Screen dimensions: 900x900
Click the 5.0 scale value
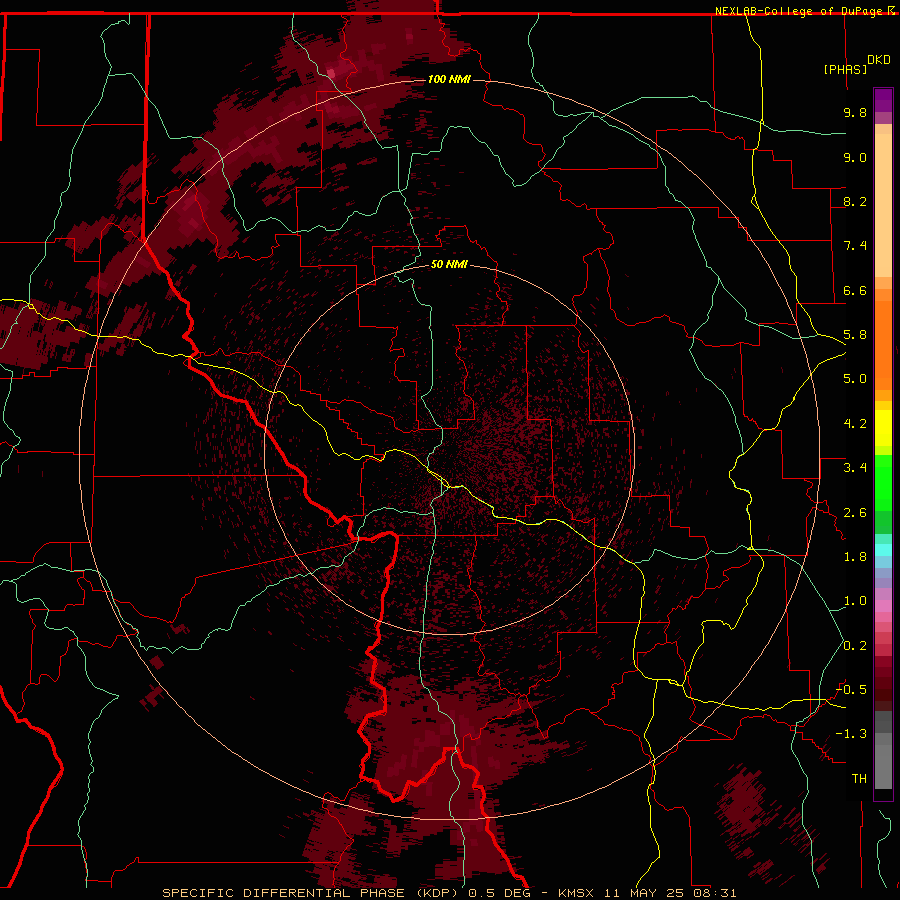coord(855,379)
